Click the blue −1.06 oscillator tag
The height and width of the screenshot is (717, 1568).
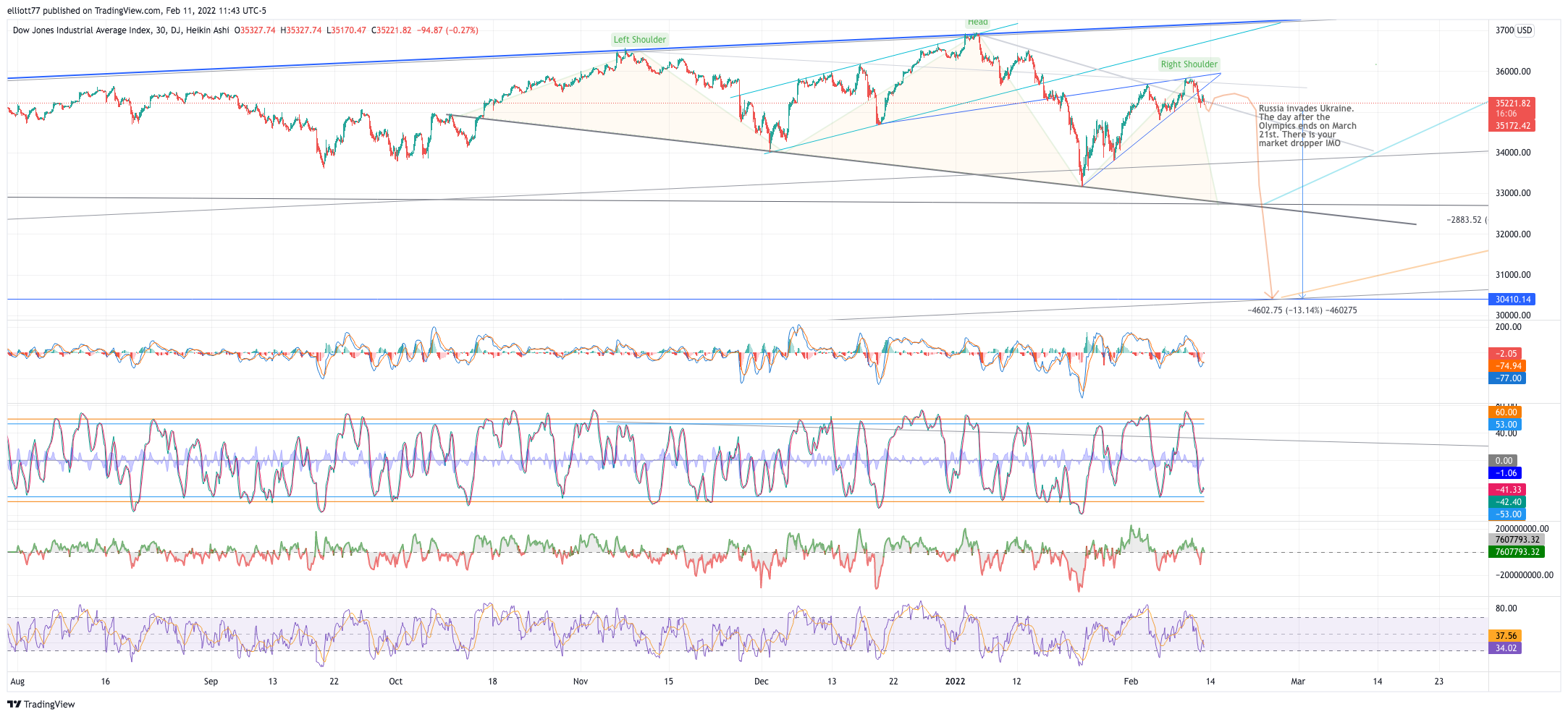click(1506, 473)
